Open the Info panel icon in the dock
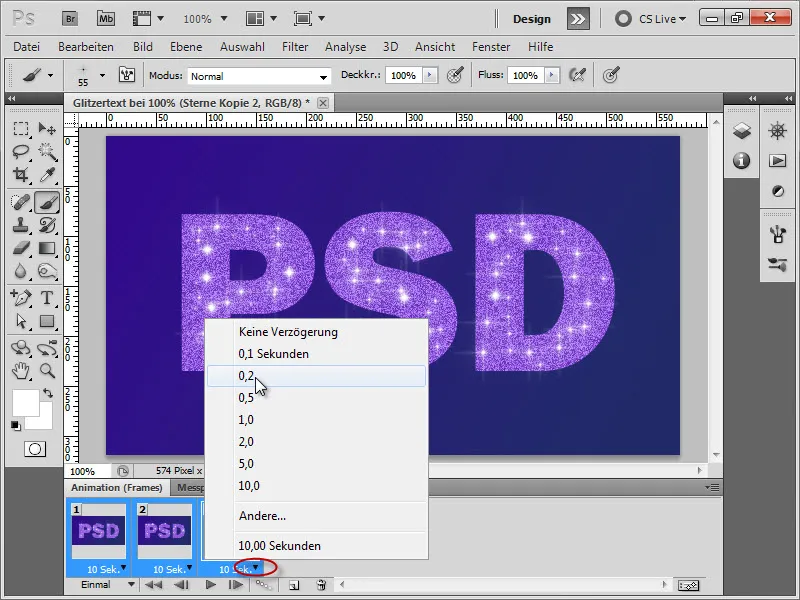Screen dimensions: 800x600 (x=742, y=161)
